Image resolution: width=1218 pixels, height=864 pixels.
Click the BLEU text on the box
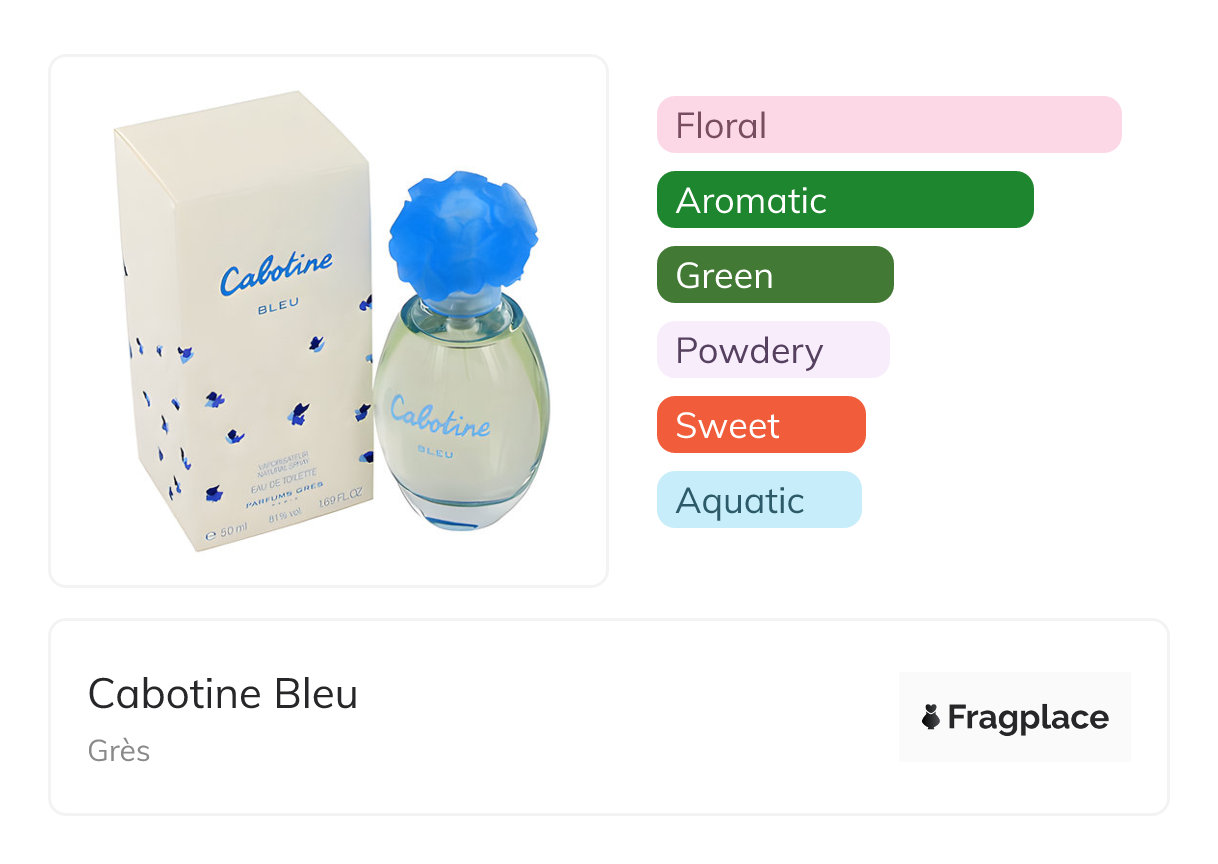[x=276, y=308]
